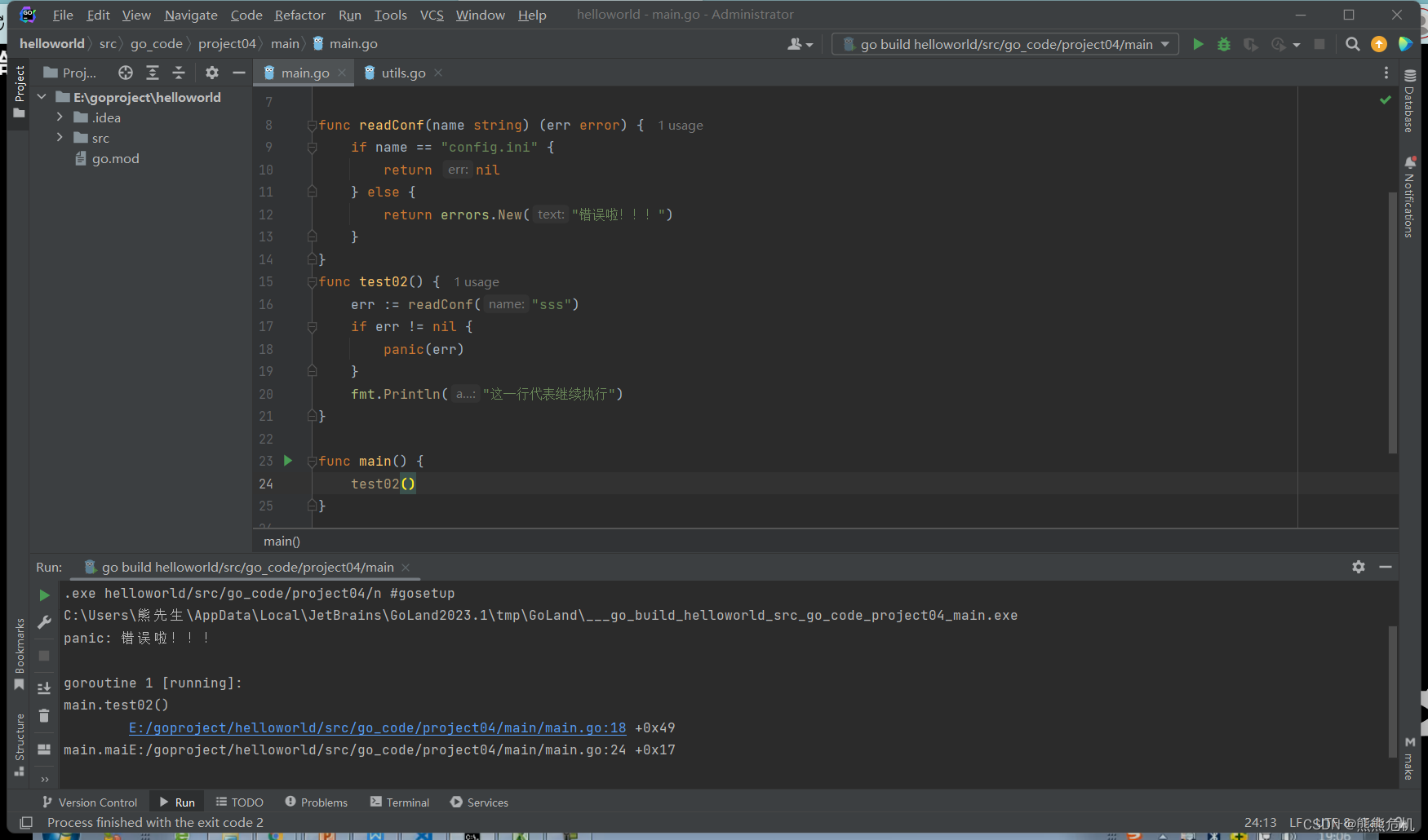
Task: Open Project panel settings gear
Action: click(x=212, y=73)
